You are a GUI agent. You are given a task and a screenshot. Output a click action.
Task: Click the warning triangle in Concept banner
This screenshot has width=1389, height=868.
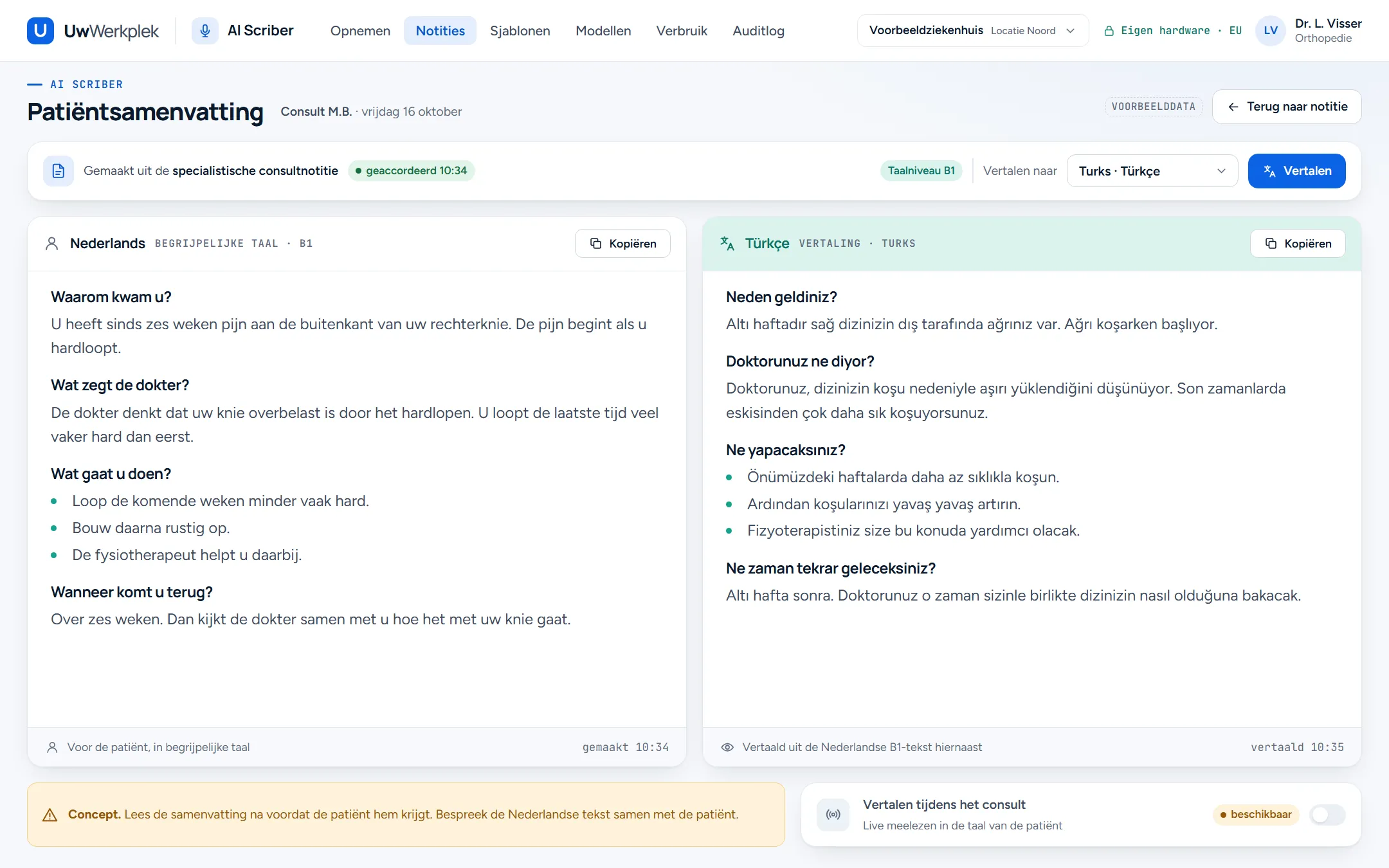[x=50, y=815]
